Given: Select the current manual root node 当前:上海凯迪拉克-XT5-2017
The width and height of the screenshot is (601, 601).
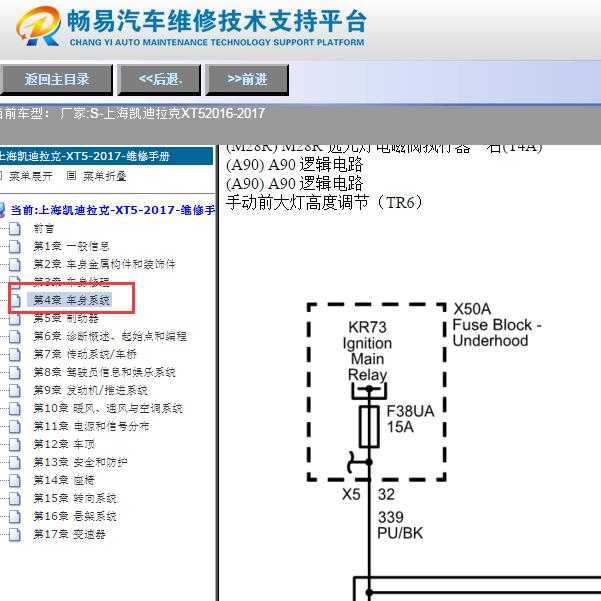Looking at the screenshot, I should (x=112, y=210).
